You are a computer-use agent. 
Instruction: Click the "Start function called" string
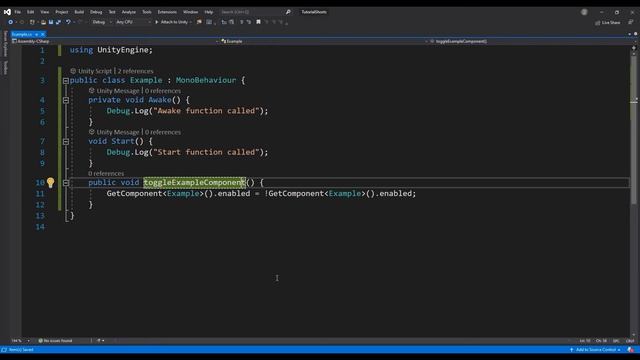coord(206,152)
